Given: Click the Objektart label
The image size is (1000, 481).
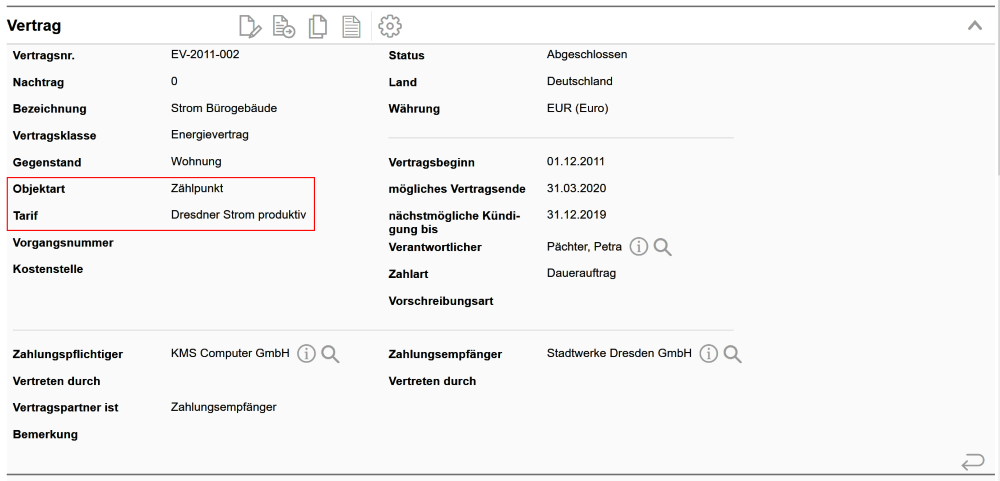Looking at the screenshot, I should [x=39, y=189].
